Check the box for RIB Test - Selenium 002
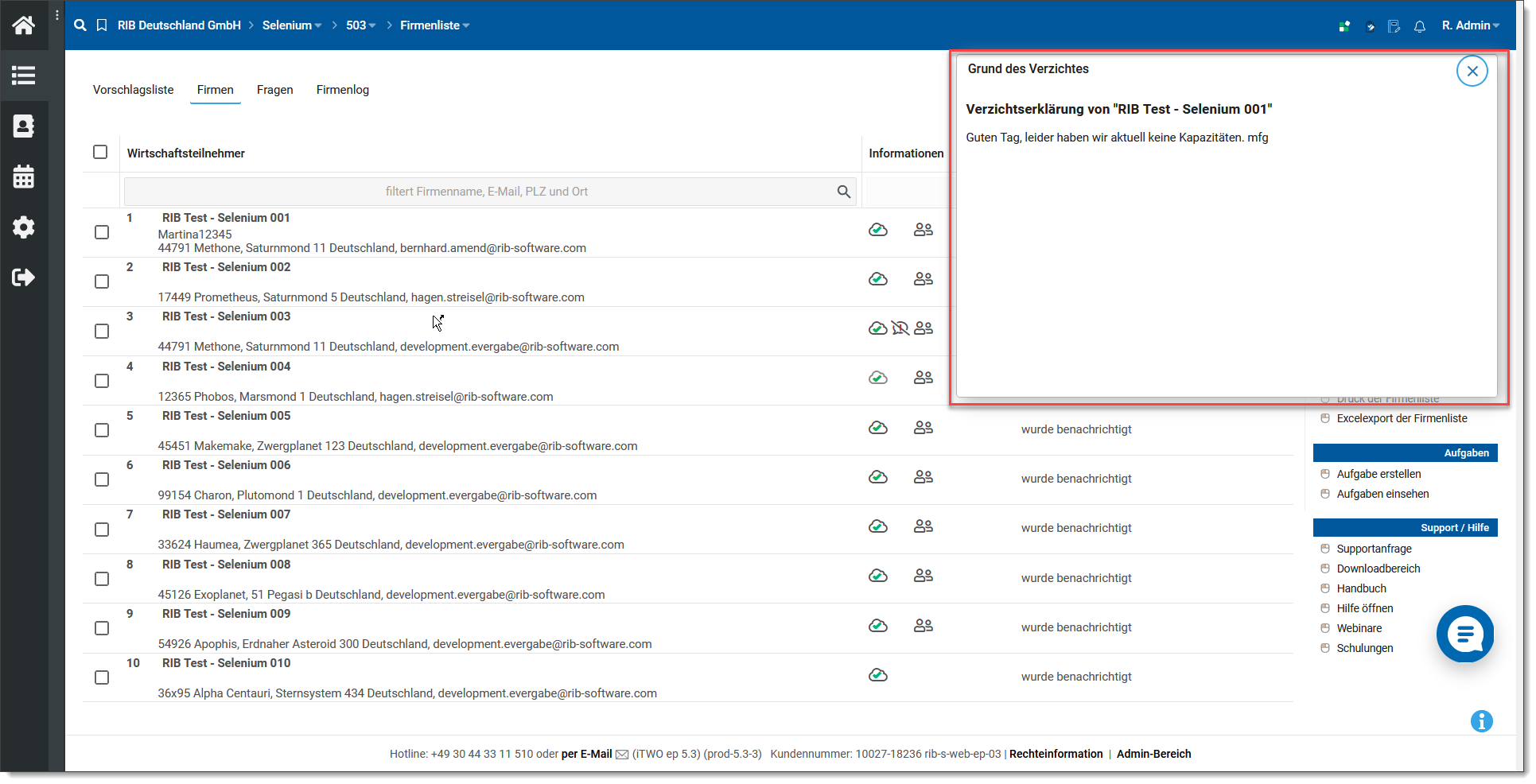The height and width of the screenshot is (784, 1536). click(x=102, y=281)
